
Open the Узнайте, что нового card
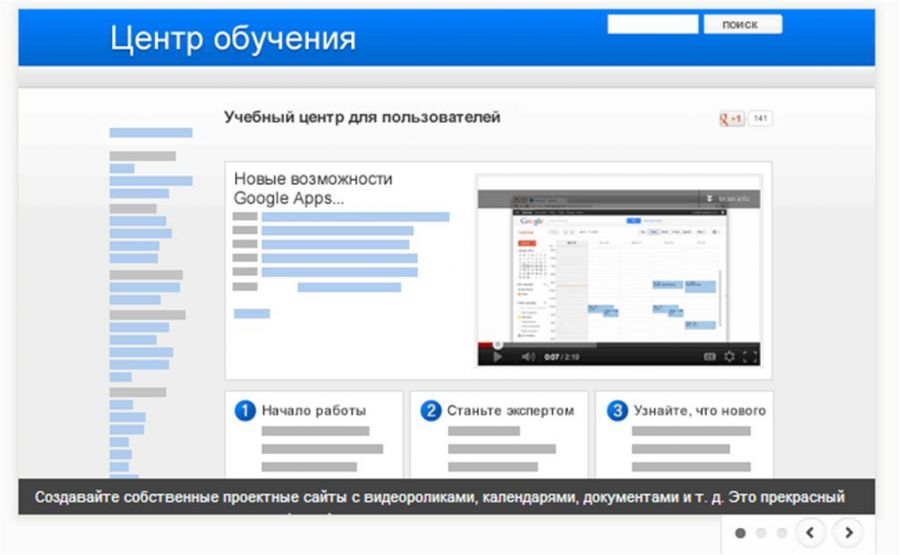[684, 434]
